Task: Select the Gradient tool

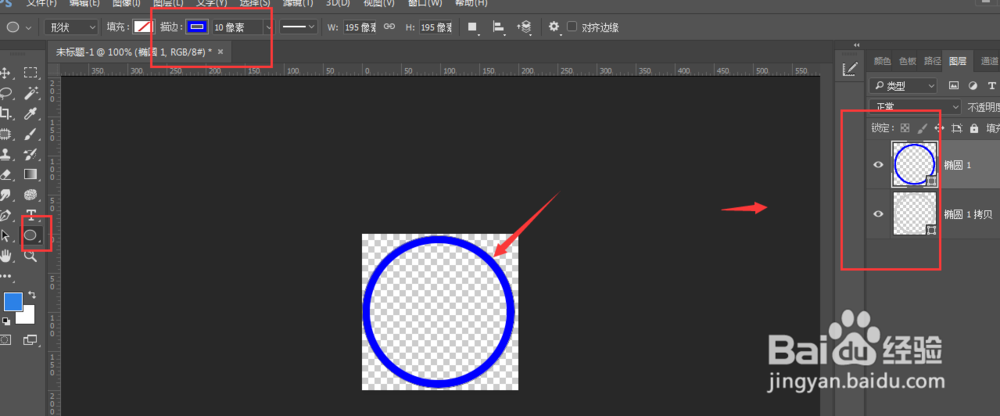Action: point(30,174)
